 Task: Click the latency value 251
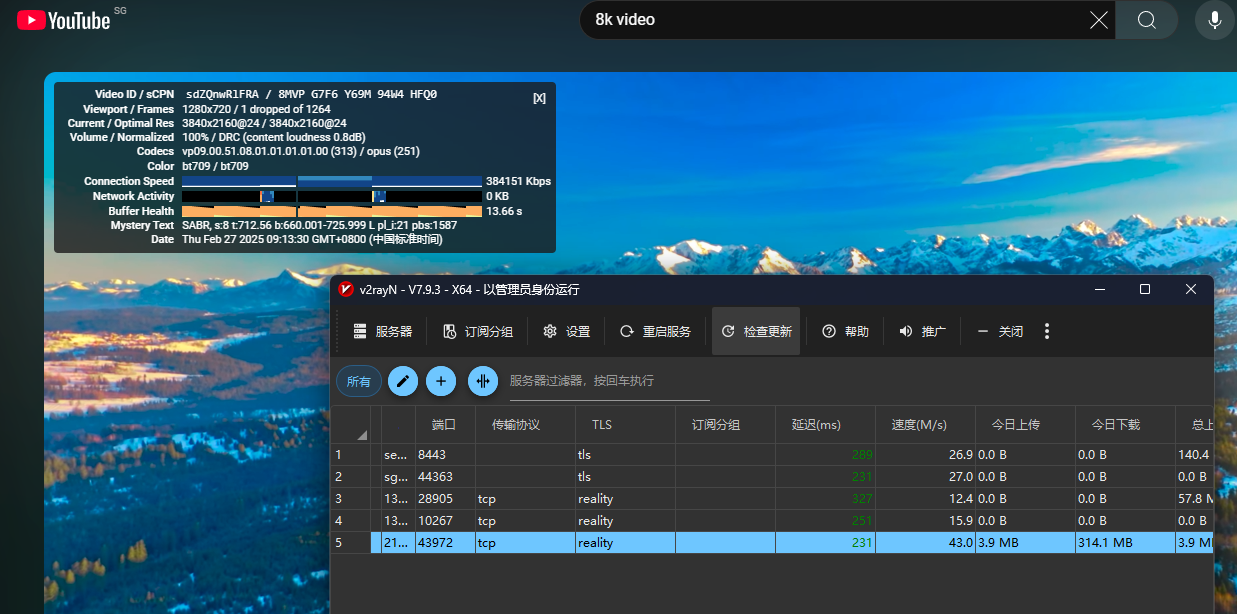(861, 520)
